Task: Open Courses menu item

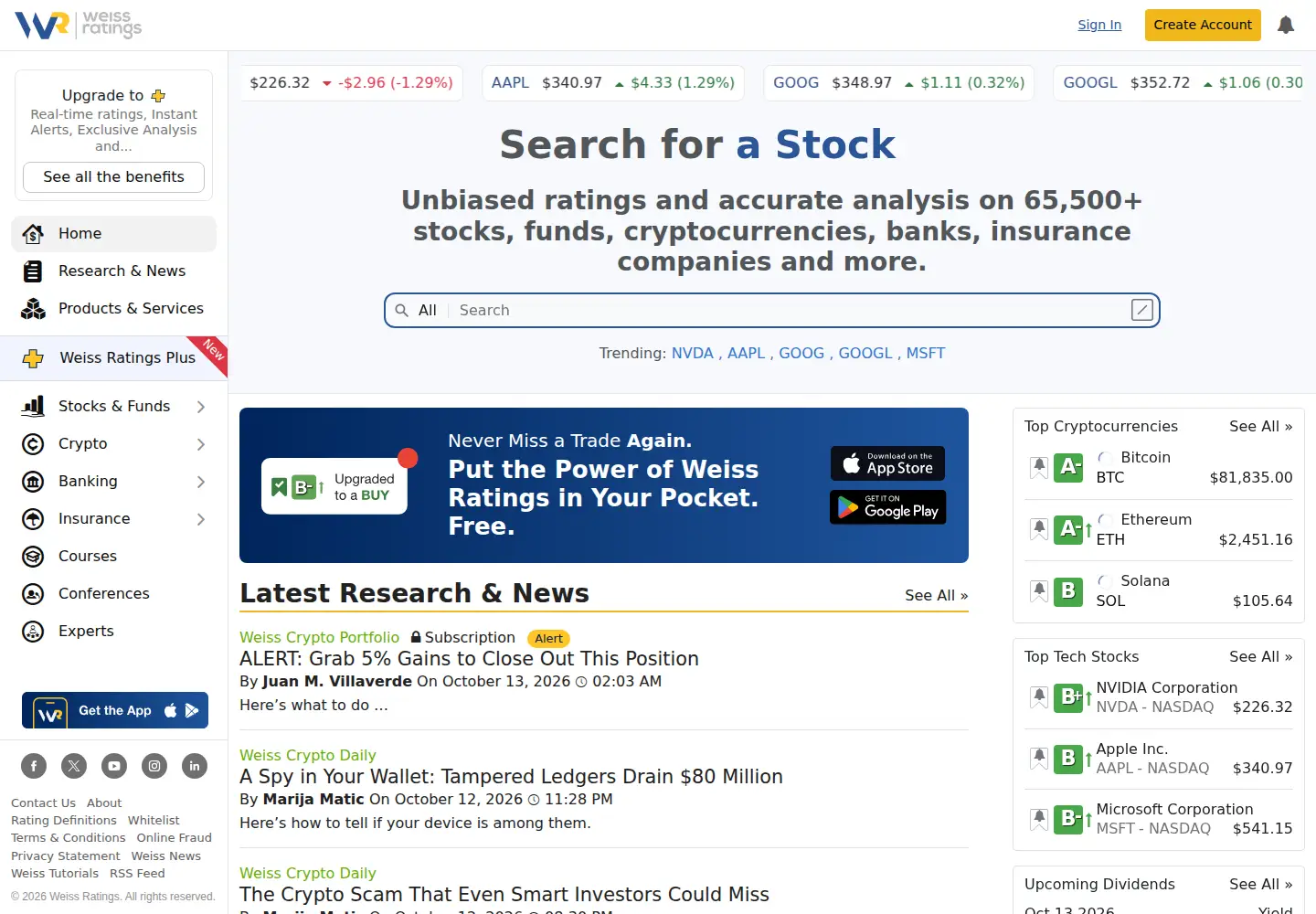Action: 114,557
